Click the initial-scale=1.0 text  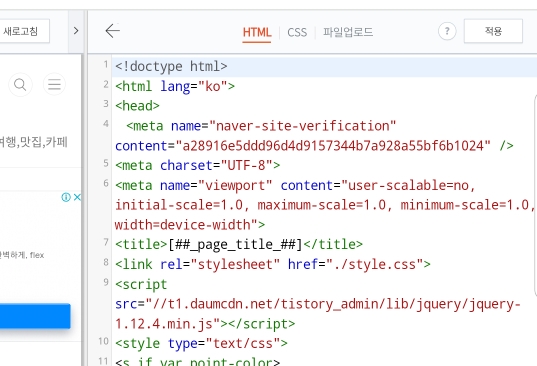(179, 205)
